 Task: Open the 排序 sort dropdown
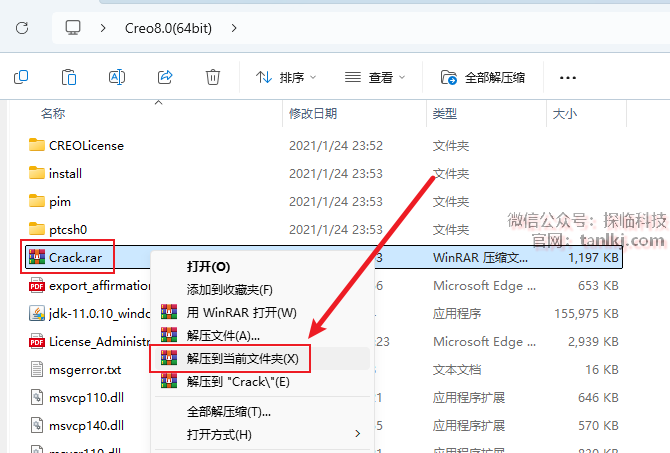(285, 77)
